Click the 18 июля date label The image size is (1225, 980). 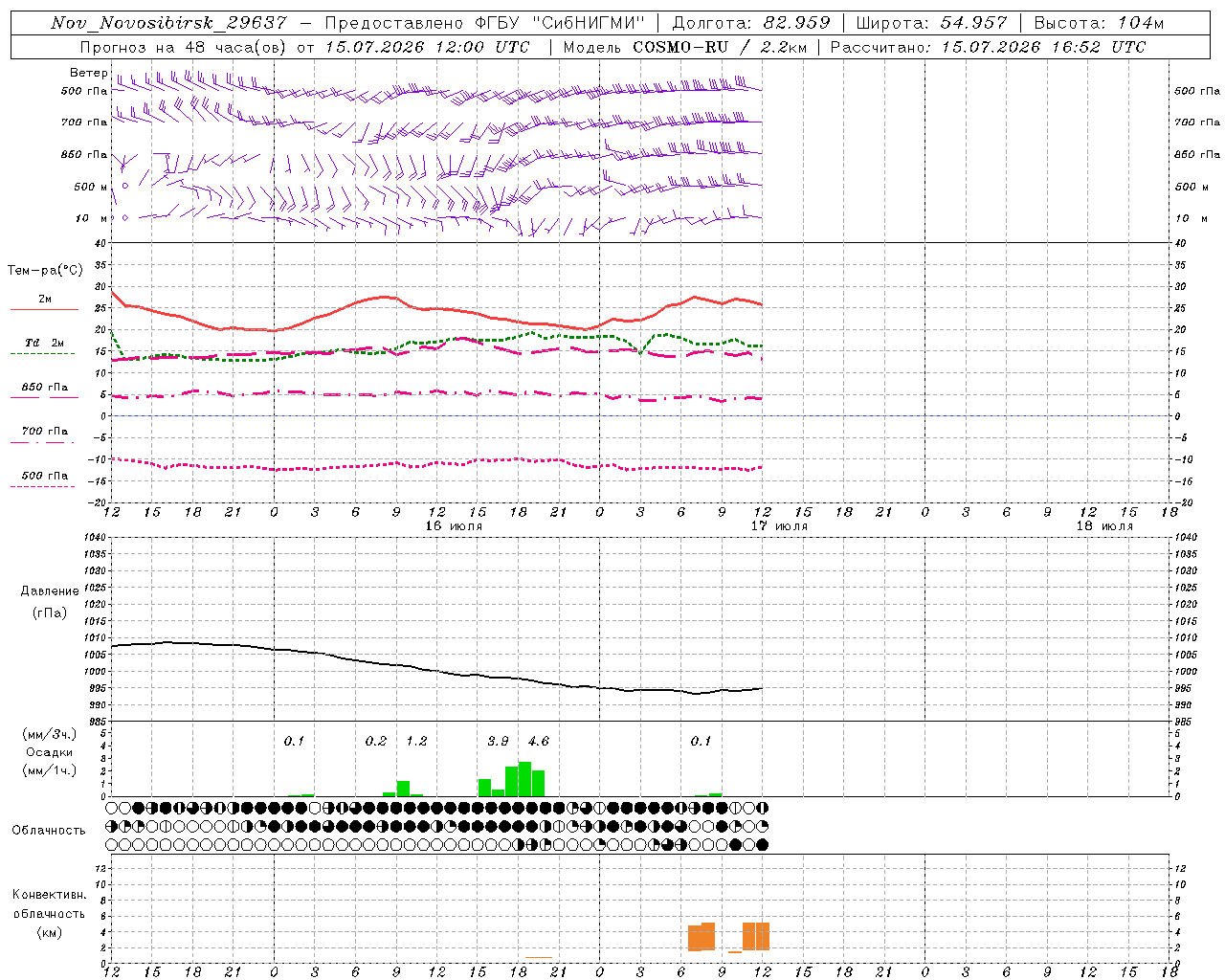1104,525
